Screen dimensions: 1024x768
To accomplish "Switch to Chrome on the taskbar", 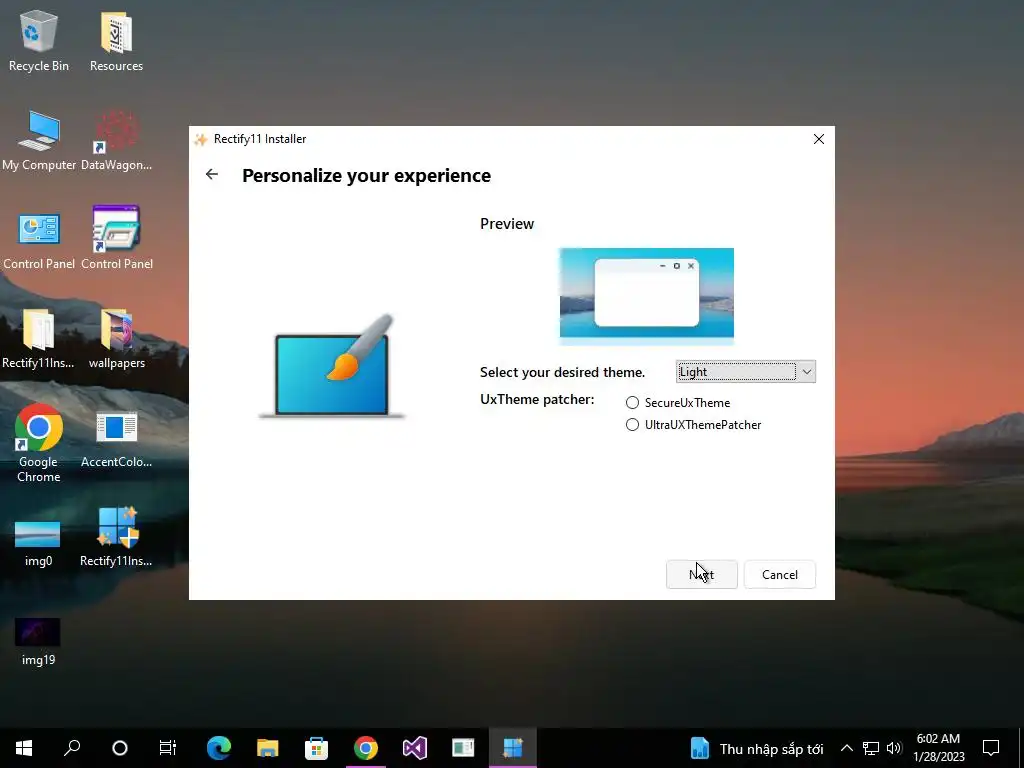I will click(x=366, y=748).
